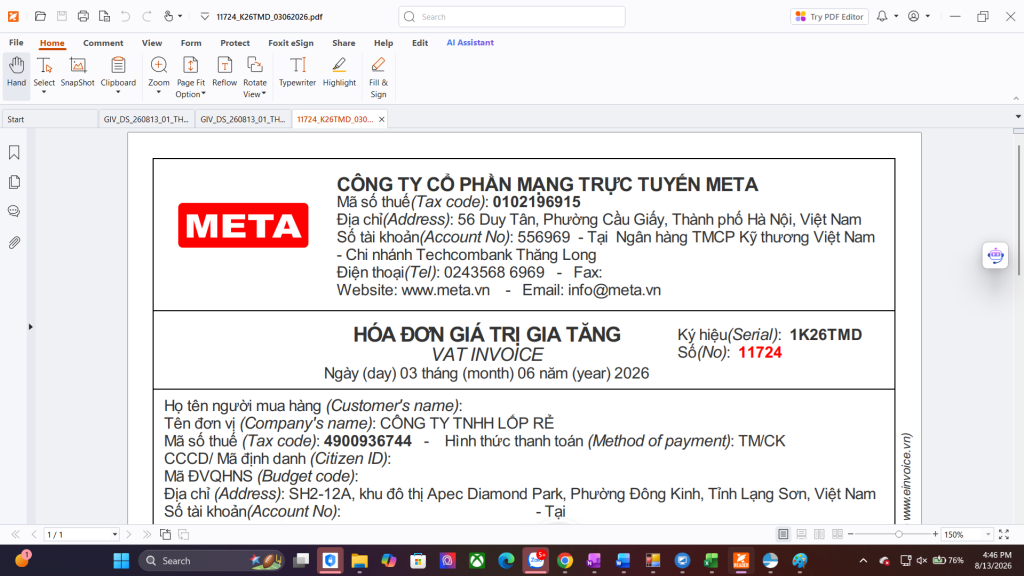Open the Pages thumbnail panel

14,182
